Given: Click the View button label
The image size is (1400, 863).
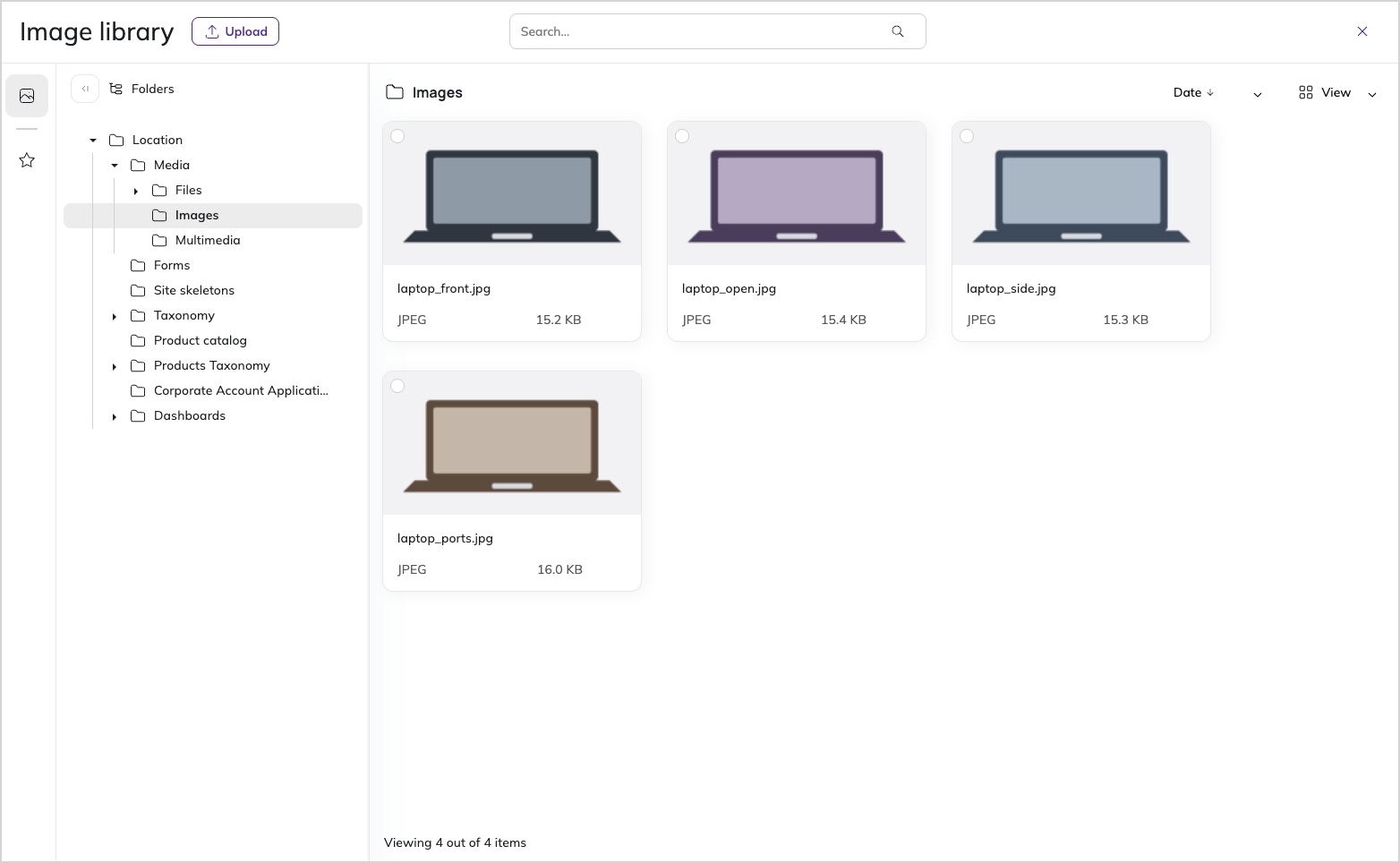Looking at the screenshot, I should 1336,92.
